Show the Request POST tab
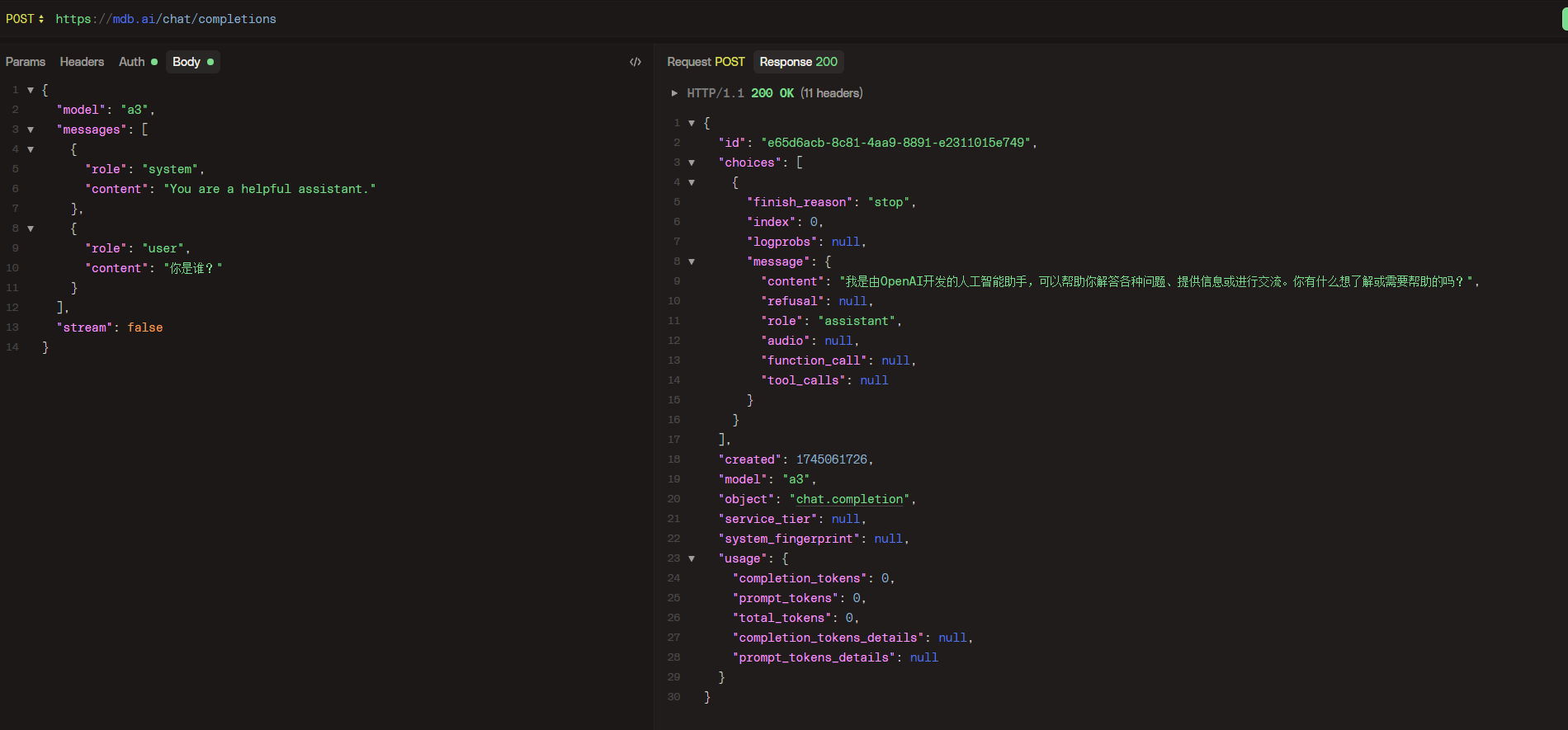Screen dimensions: 1568x730 coord(706,62)
